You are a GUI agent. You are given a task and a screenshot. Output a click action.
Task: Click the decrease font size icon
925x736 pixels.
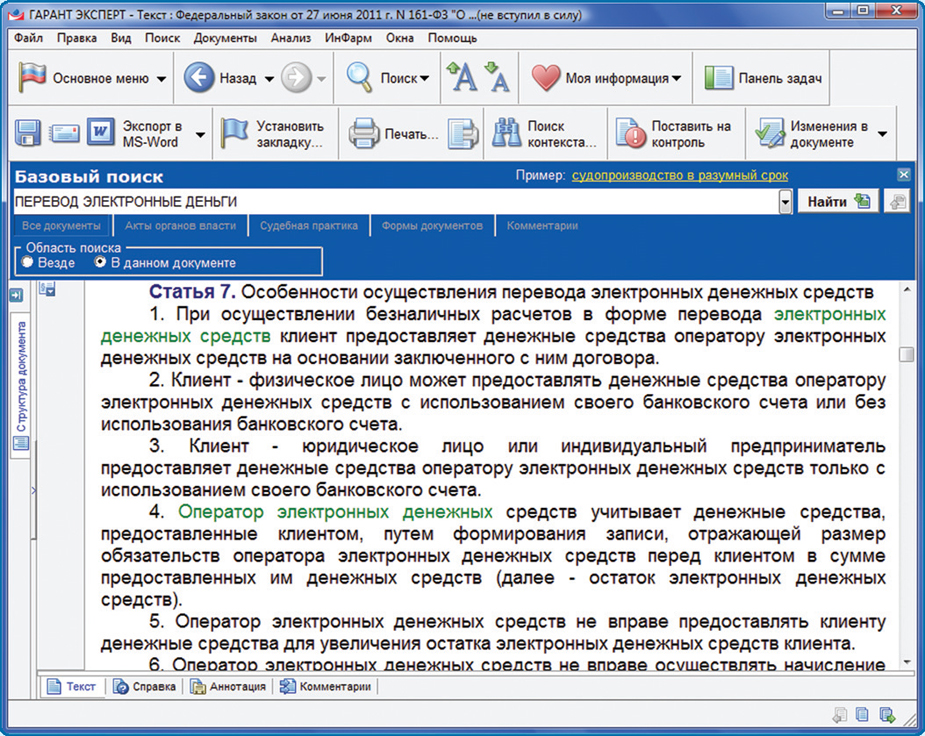(497, 77)
